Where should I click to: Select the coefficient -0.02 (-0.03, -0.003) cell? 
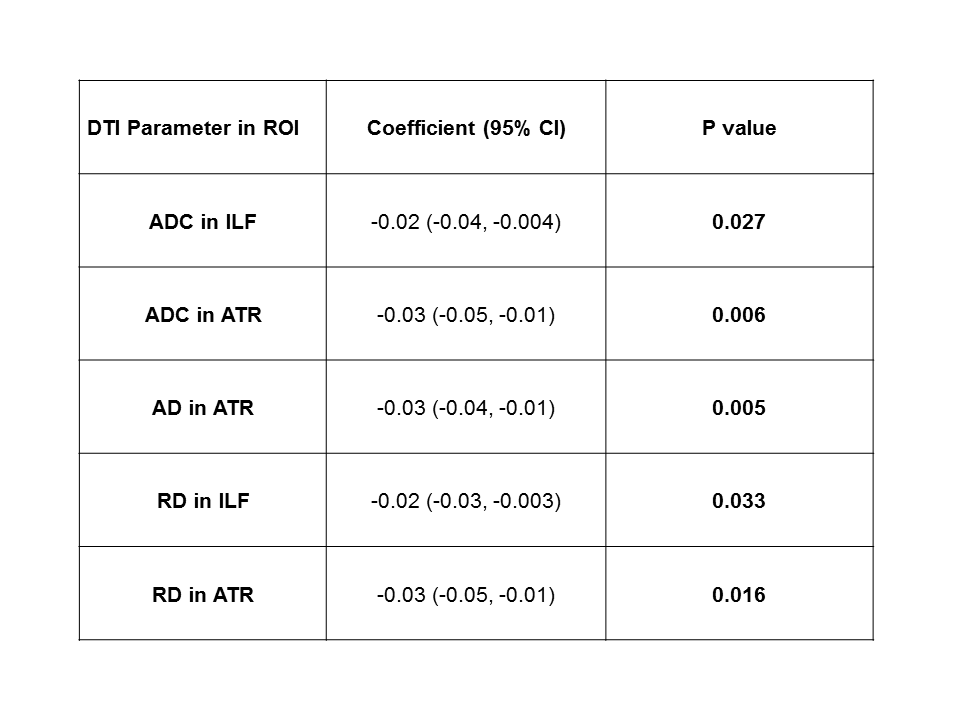pos(466,501)
